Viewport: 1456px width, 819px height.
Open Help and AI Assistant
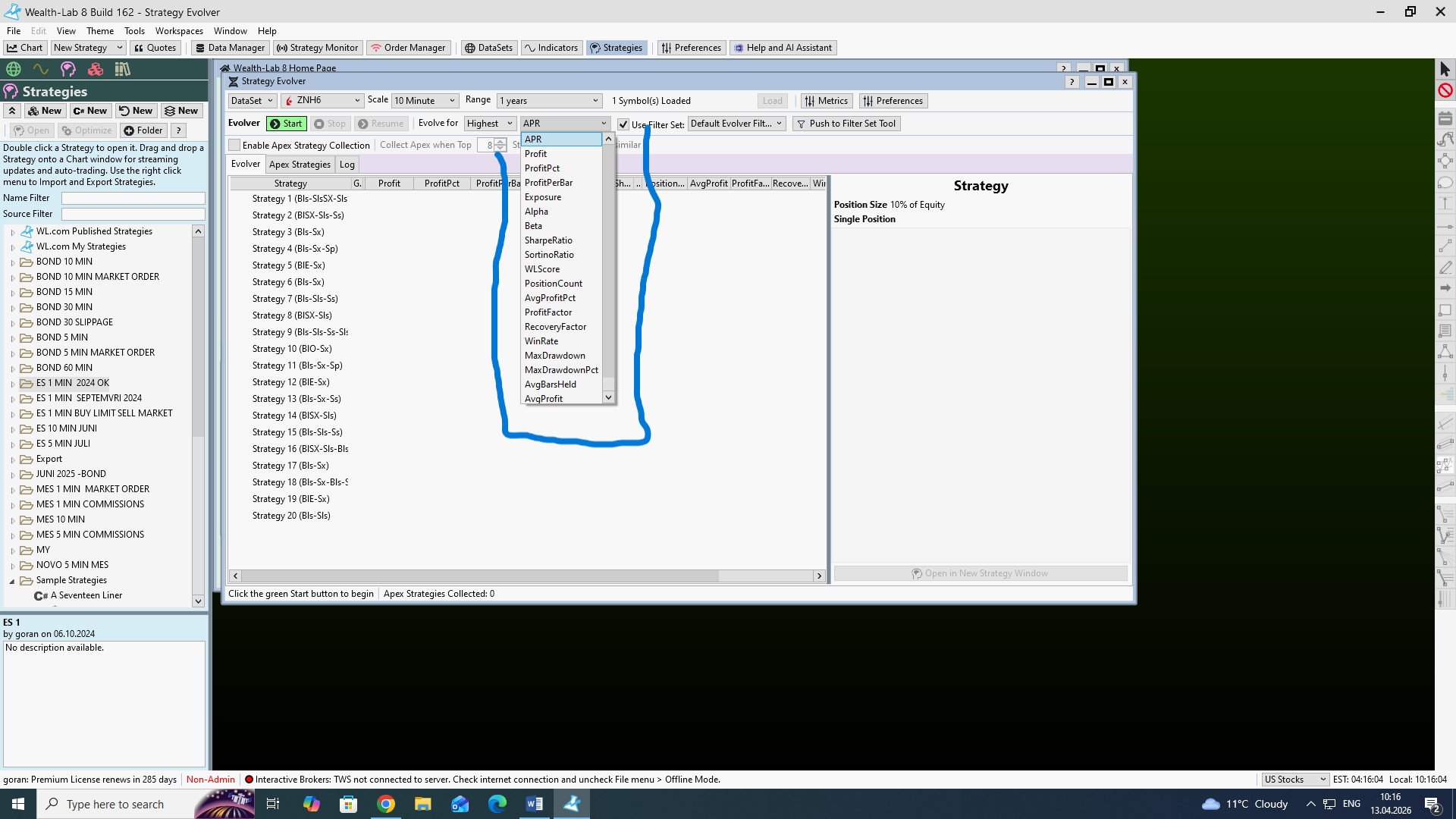coord(783,48)
